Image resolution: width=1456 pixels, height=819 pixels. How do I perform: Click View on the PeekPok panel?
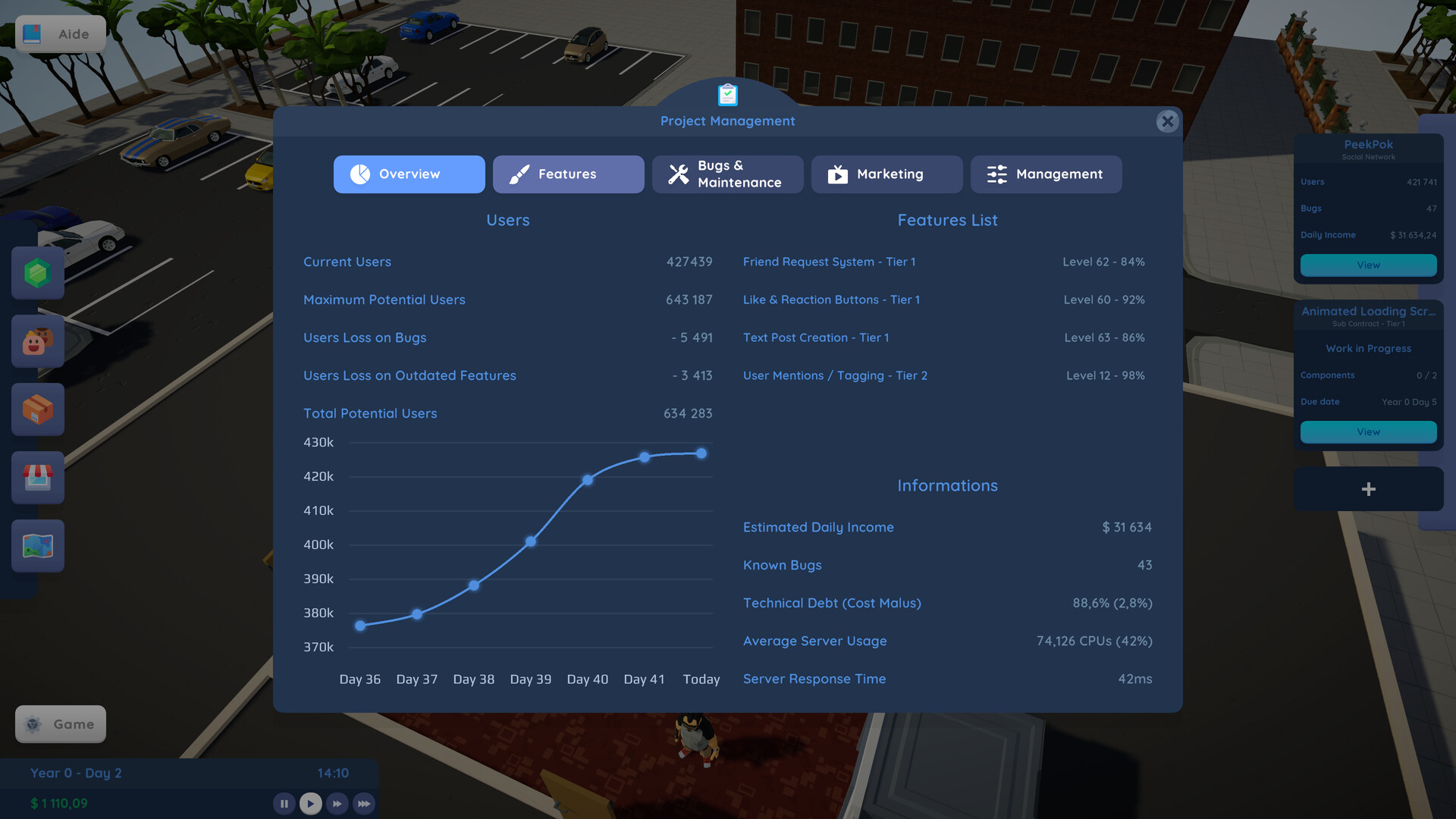pyautogui.click(x=1368, y=265)
